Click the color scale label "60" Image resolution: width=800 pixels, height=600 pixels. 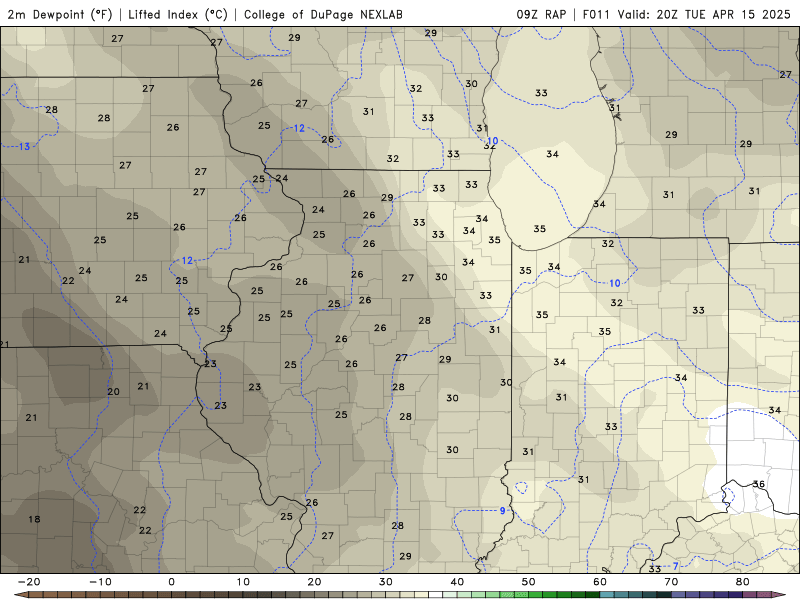[x=600, y=582]
